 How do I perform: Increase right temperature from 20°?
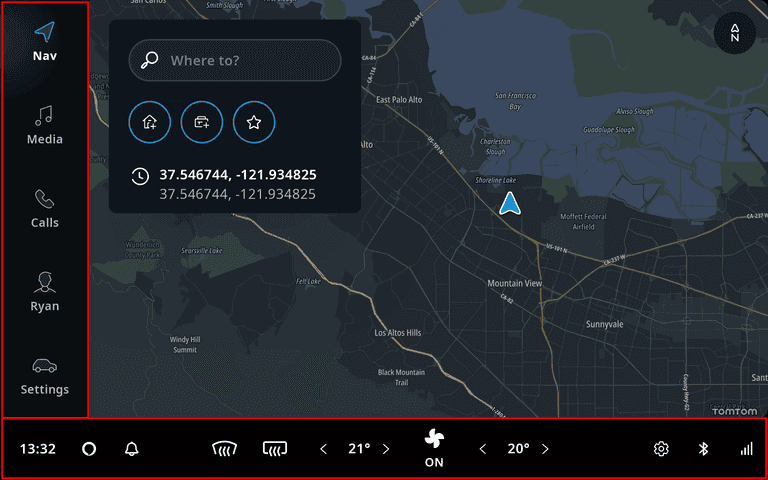pyautogui.click(x=545, y=449)
